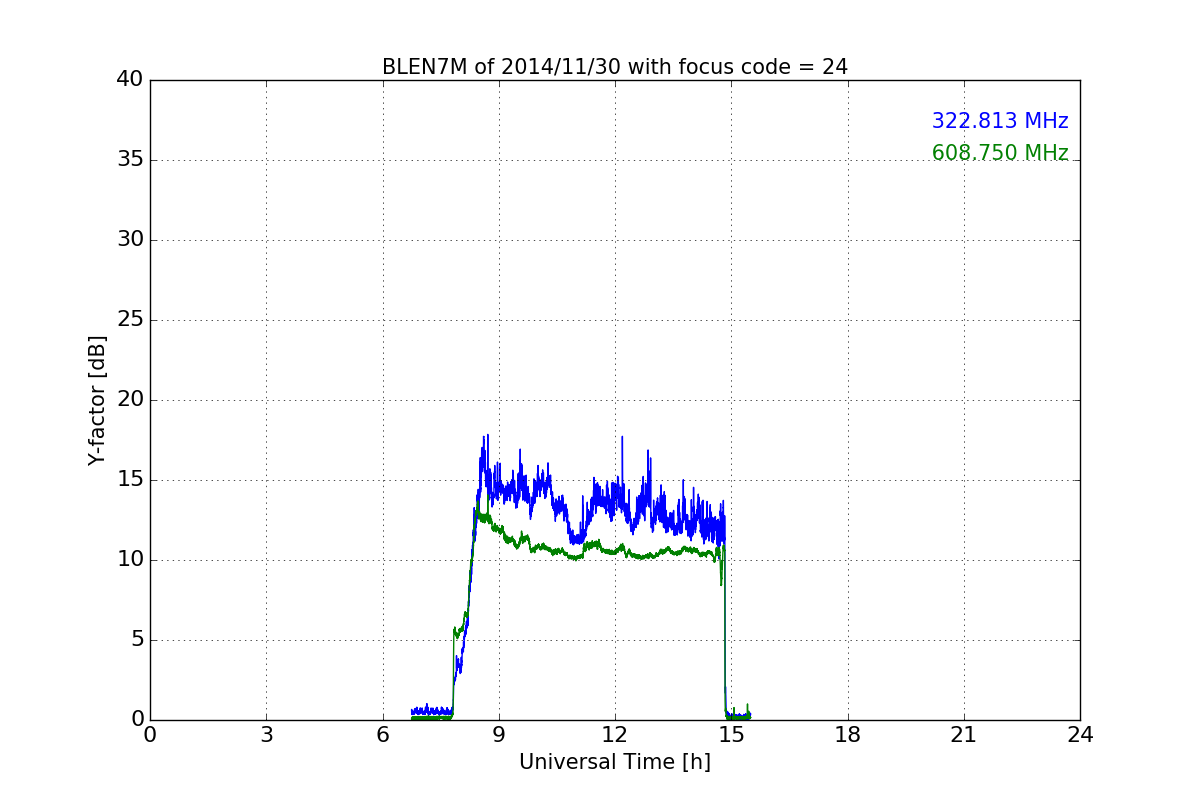Viewport: 1200px width, 800px height.
Task: Click the x-axis tick label 12
Action: coord(615,735)
